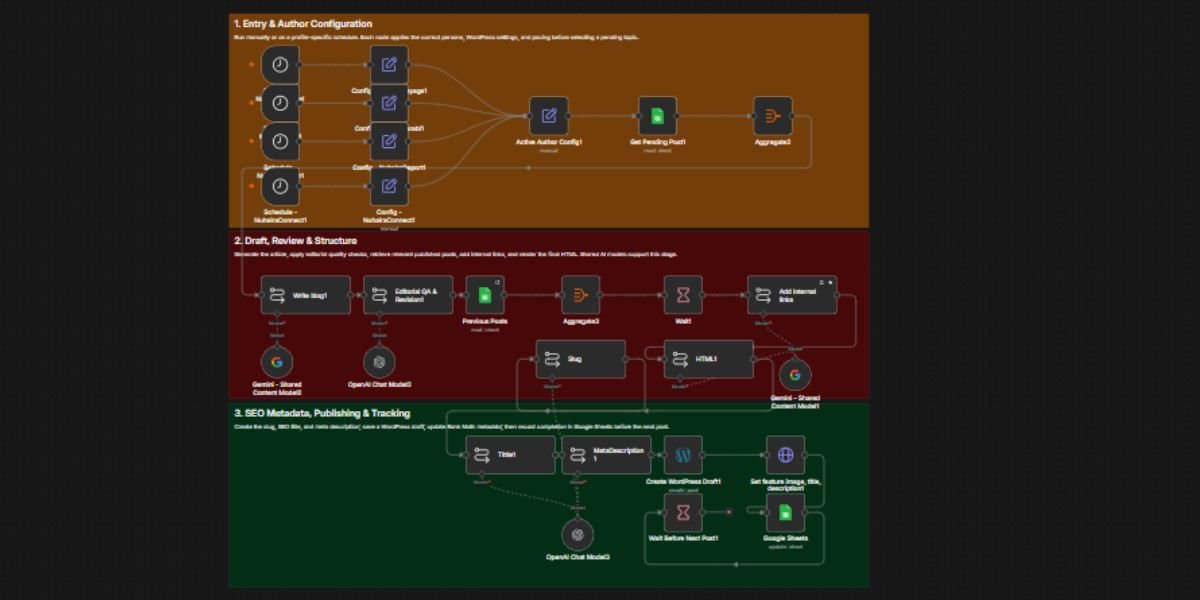The width and height of the screenshot is (1200, 600).
Task: Open the MetaDescription1 chain node
Action: (x=606, y=455)
